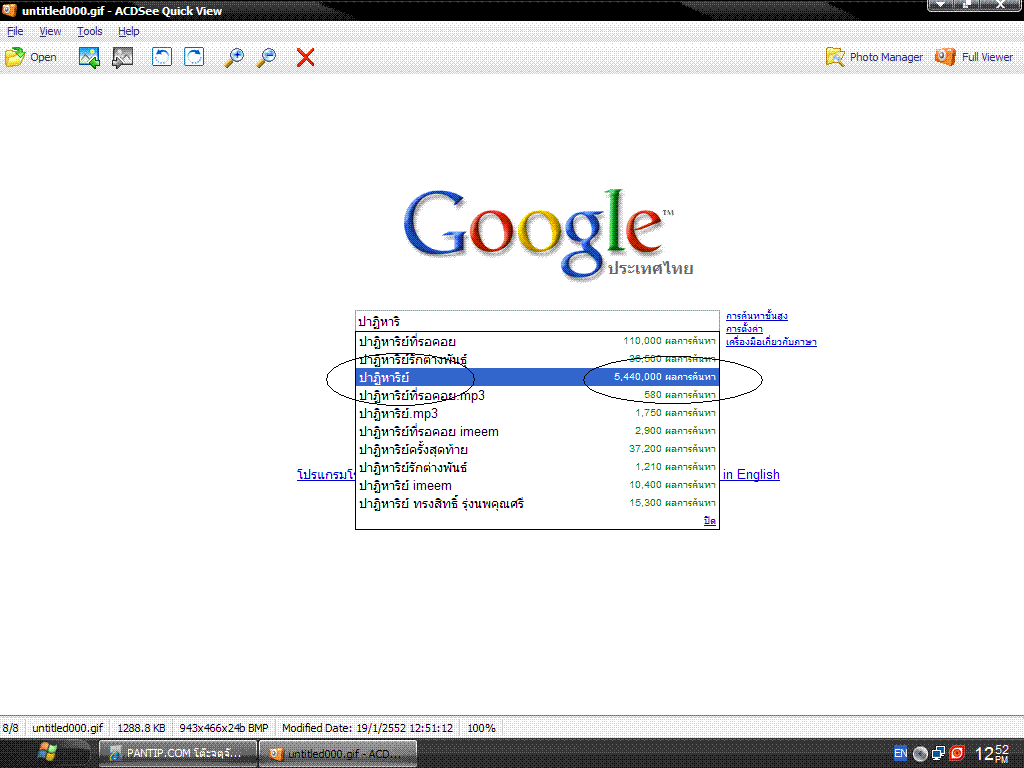Click the round gray tray icon
Viewport: 1024px width, 768px height.
920,754
